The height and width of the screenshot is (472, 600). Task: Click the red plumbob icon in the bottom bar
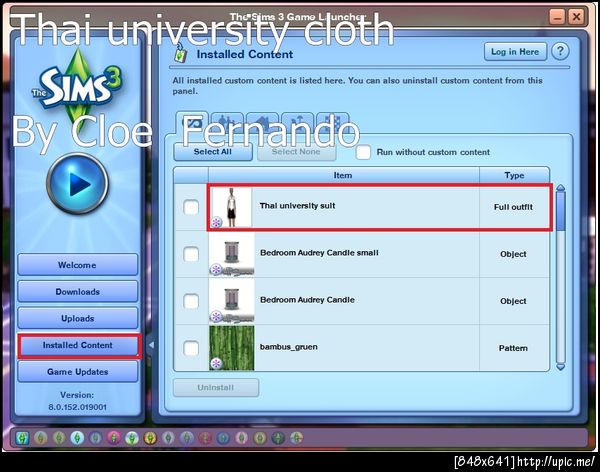(x=205, y=438)
